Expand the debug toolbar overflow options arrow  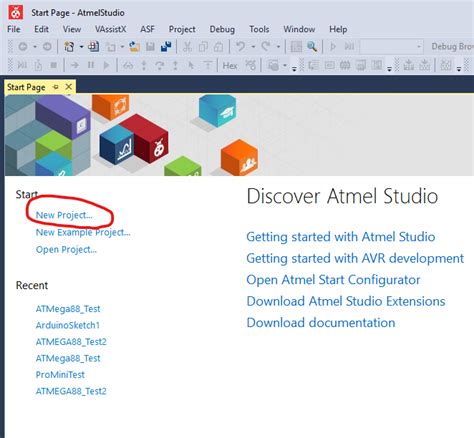[294, 69]
